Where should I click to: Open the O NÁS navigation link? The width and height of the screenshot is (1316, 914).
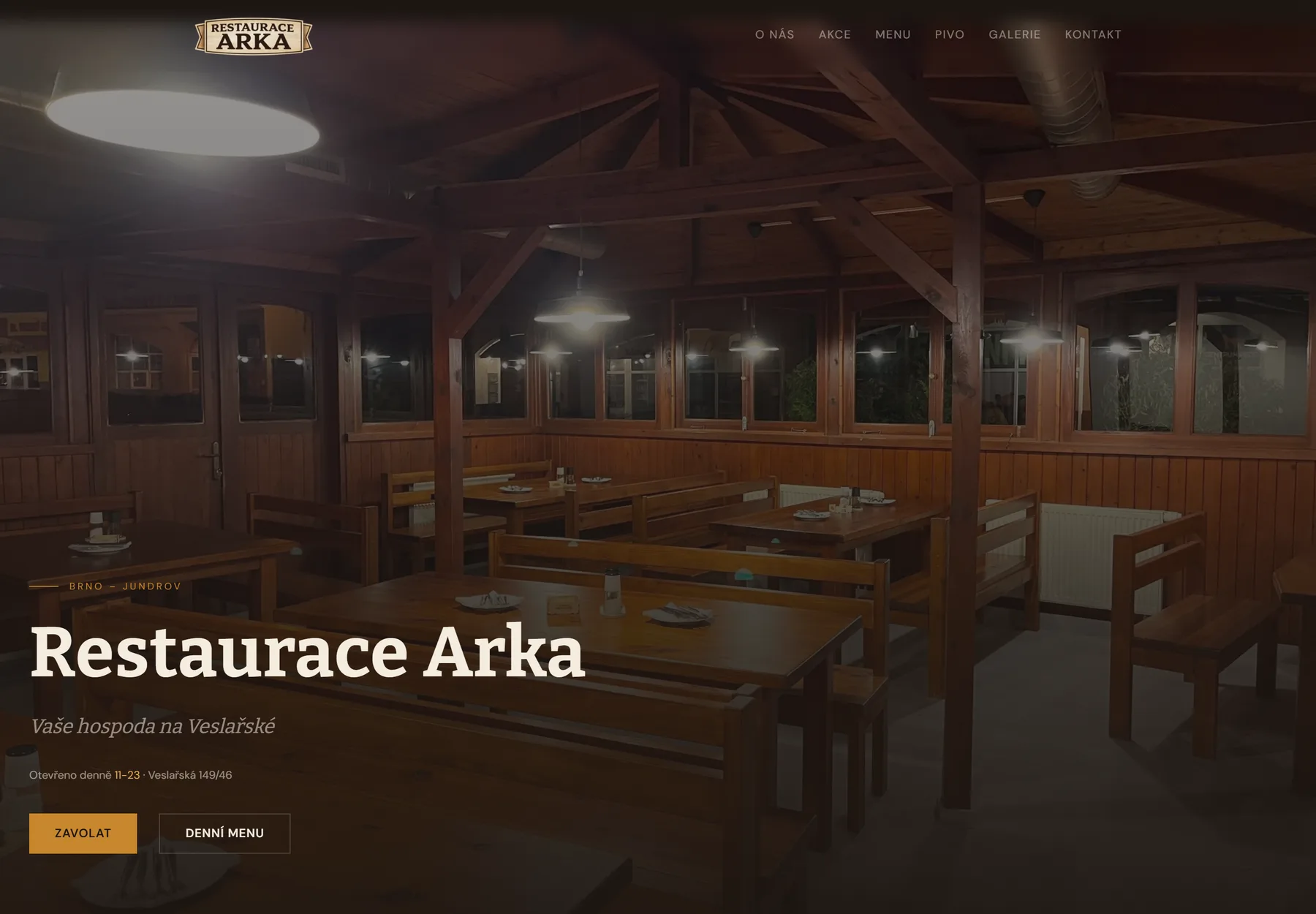[774, 34]
